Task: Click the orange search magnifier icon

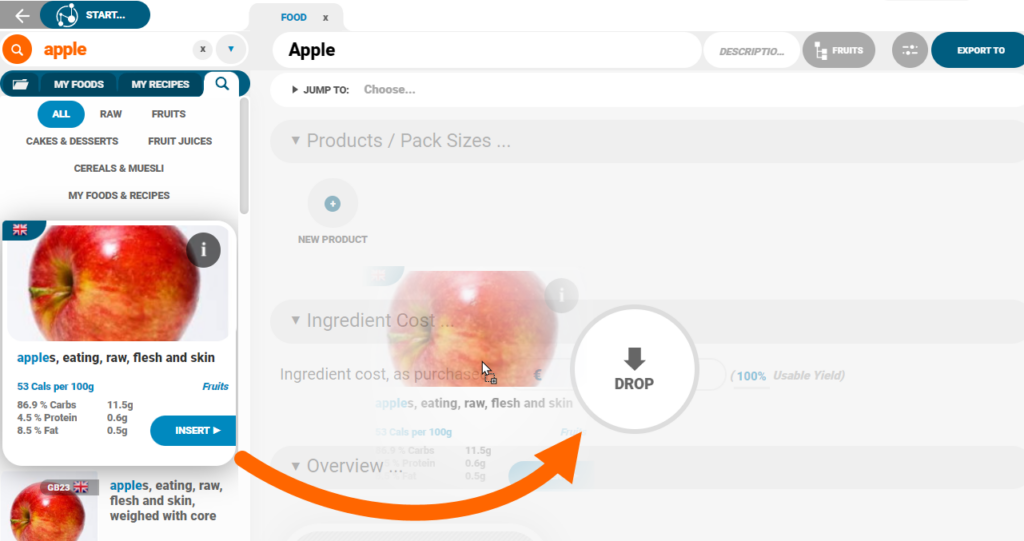Action: (17, 50)
